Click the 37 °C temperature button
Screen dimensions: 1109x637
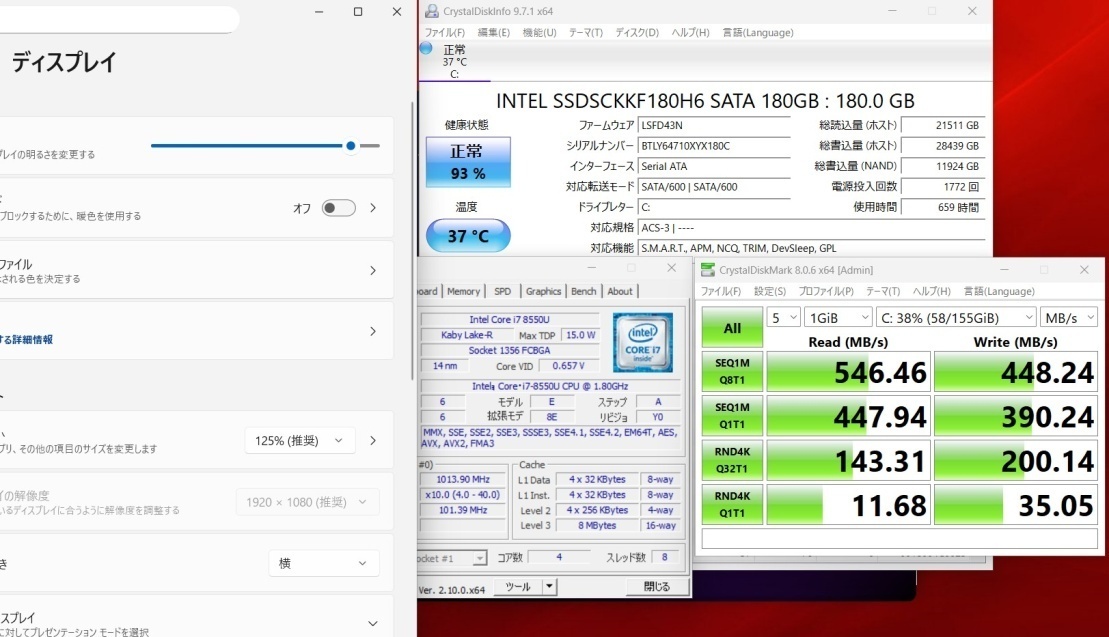pos(468,235)
